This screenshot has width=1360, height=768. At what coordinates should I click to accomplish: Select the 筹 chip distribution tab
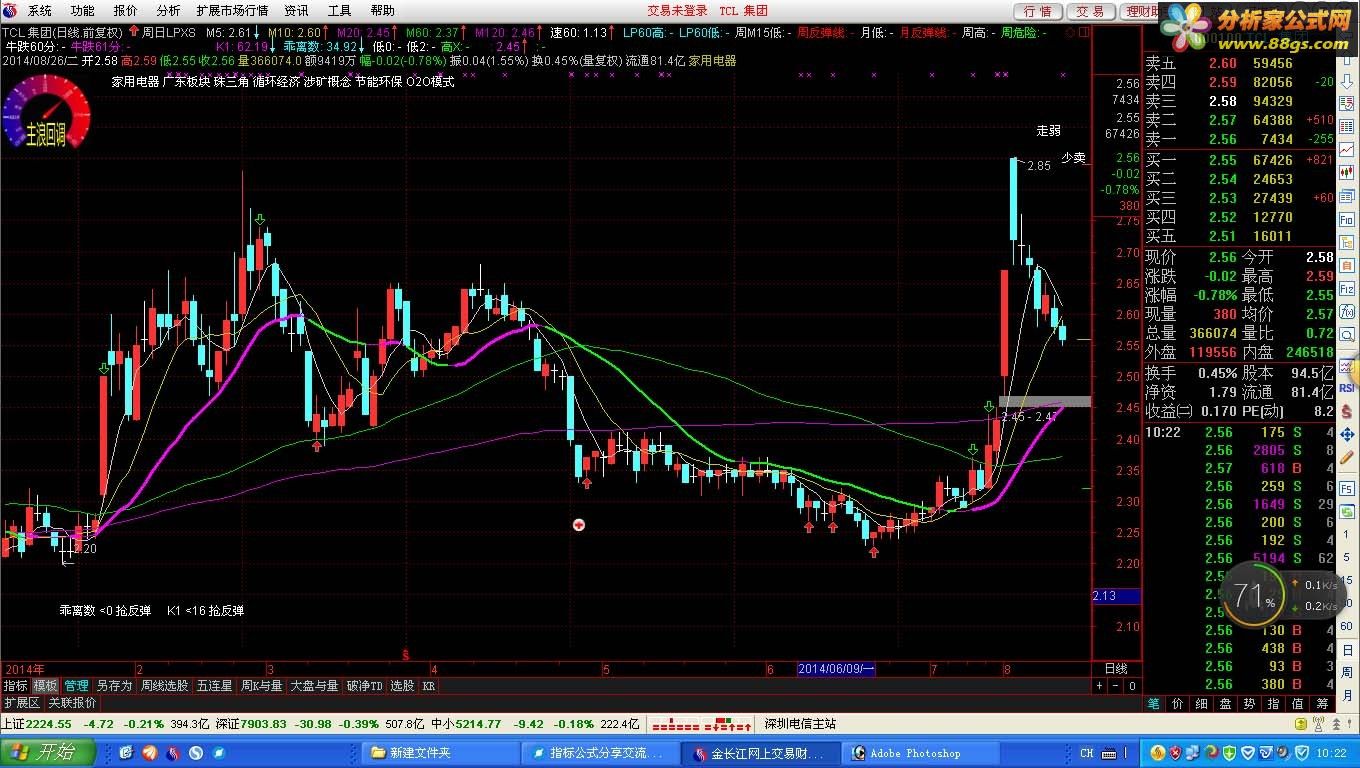coord(1322,704)
